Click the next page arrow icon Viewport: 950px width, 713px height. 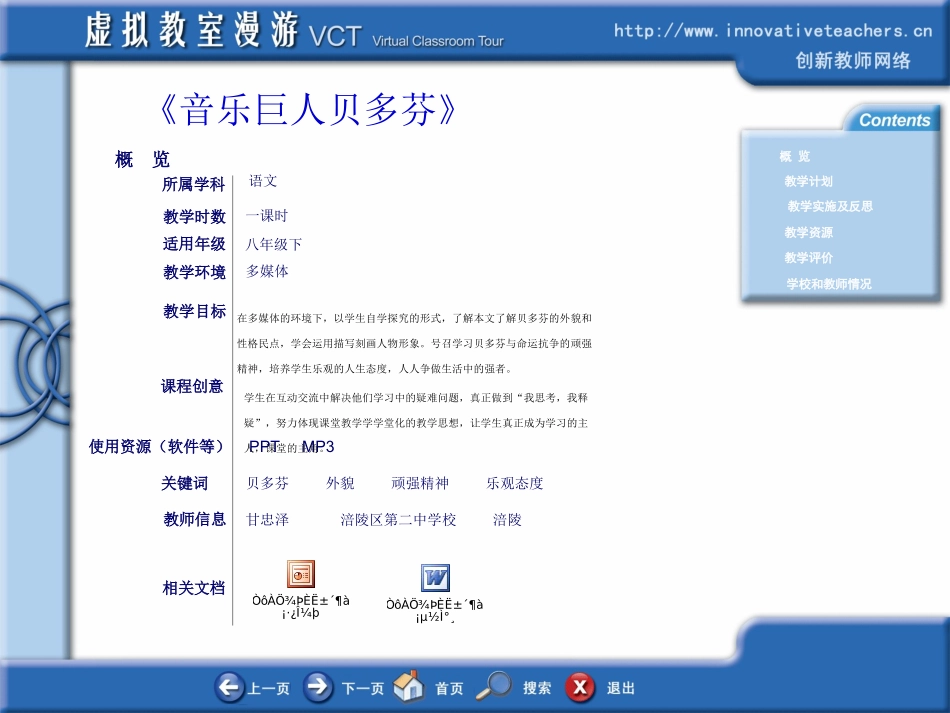(x=317, y=687)
